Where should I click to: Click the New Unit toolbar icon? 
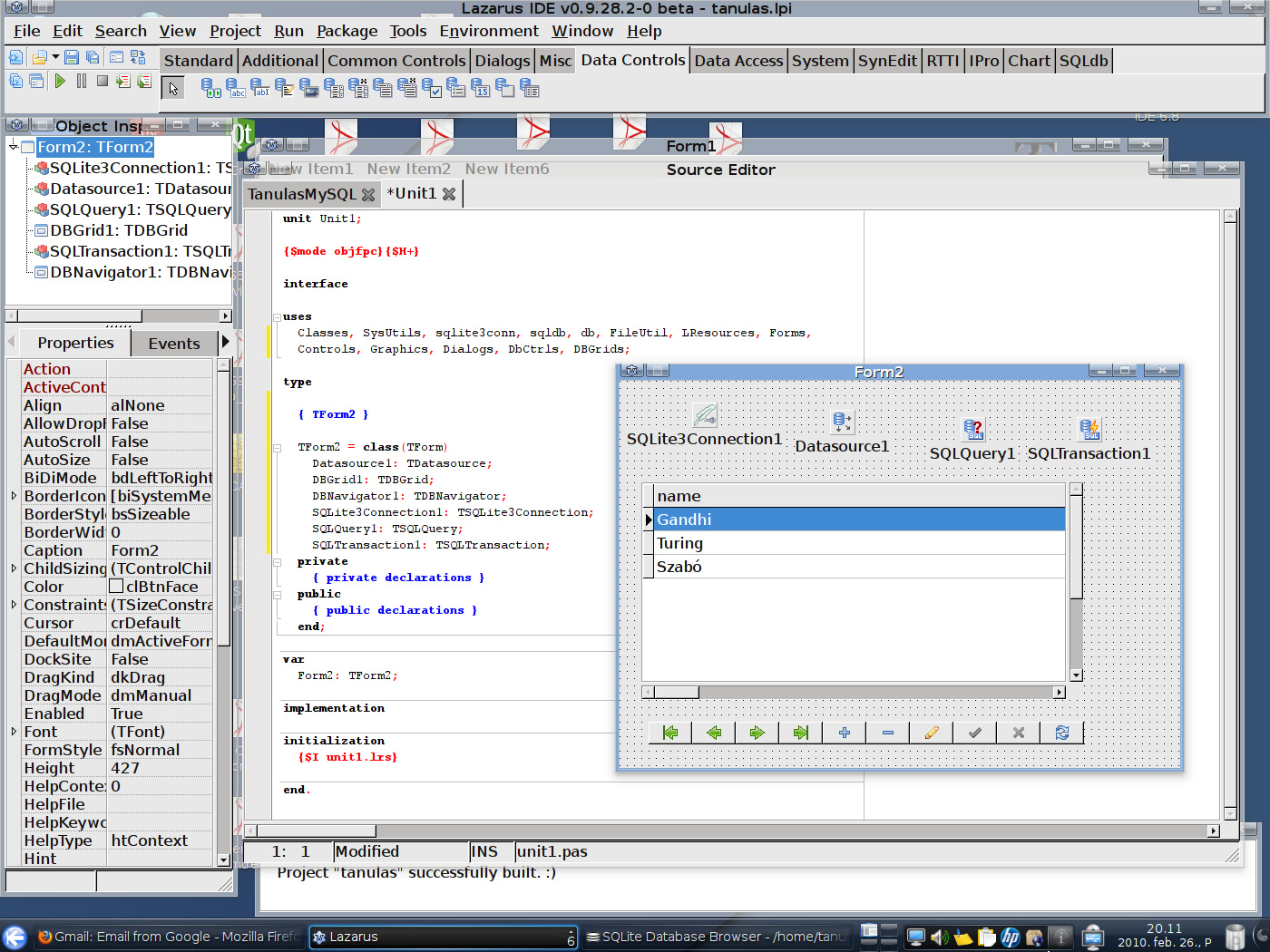pyautogui.click(x=16, y=57)
